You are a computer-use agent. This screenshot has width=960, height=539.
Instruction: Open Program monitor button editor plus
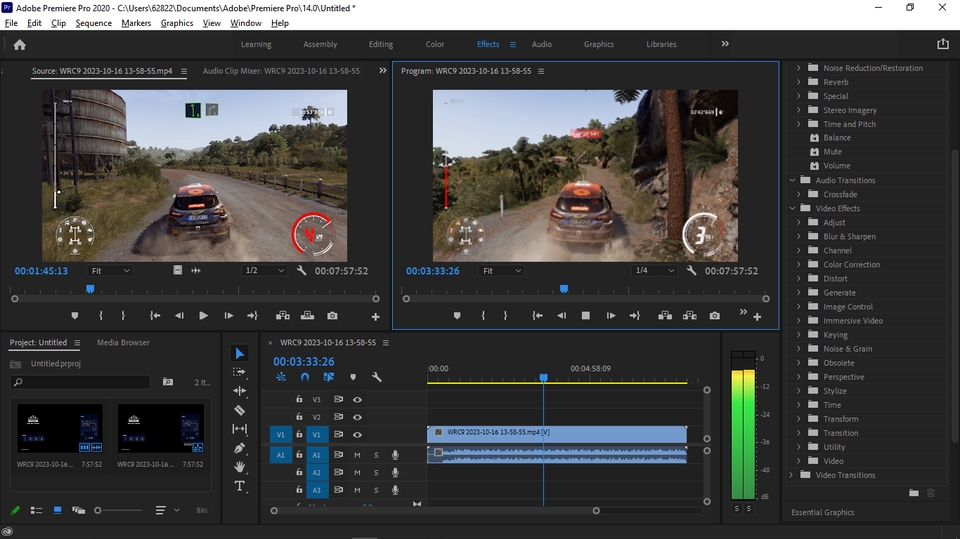coord(757,317)
